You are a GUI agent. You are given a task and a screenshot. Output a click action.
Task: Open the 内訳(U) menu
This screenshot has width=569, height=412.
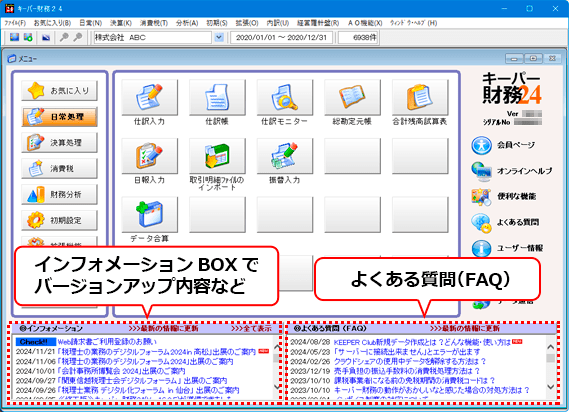pos(278,23)
